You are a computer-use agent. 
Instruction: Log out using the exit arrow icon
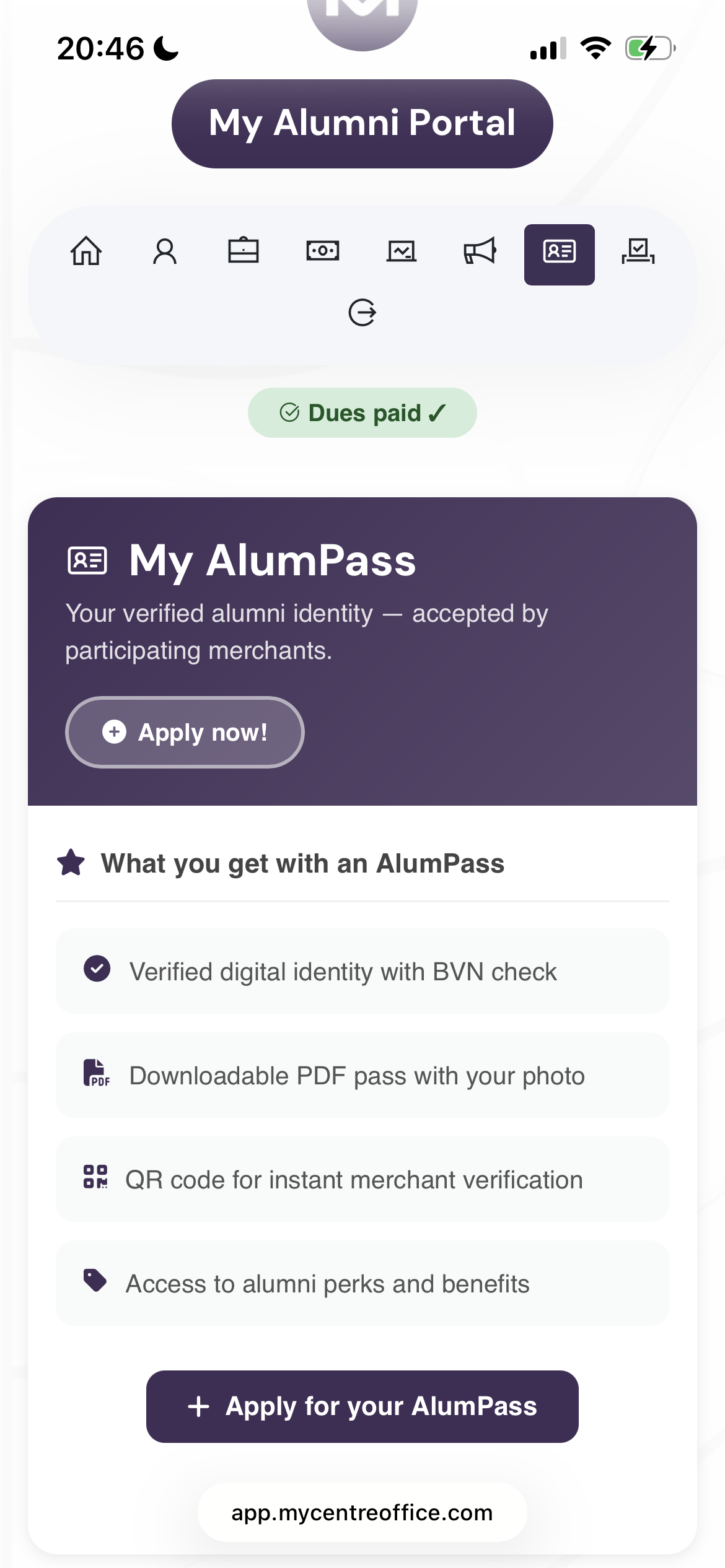point(362,313)
